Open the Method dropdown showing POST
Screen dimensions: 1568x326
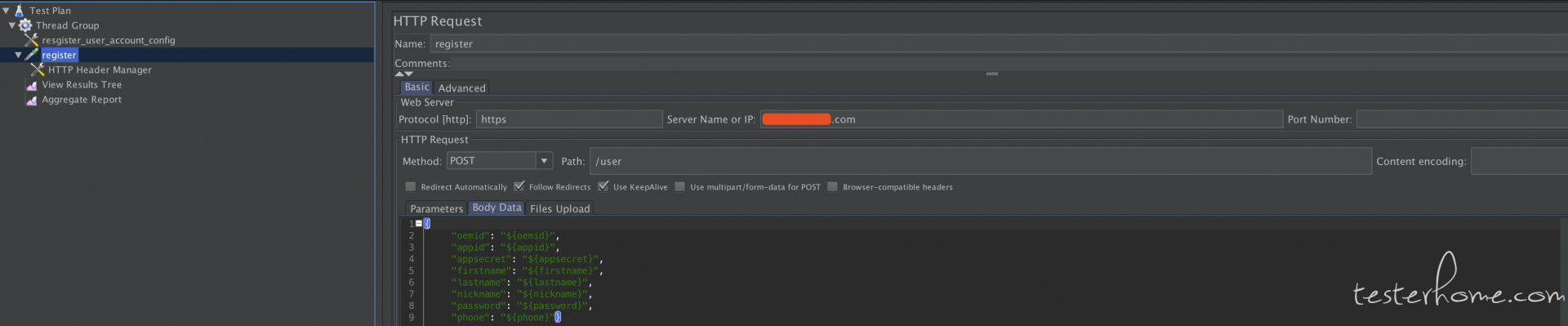click(500, 161)
